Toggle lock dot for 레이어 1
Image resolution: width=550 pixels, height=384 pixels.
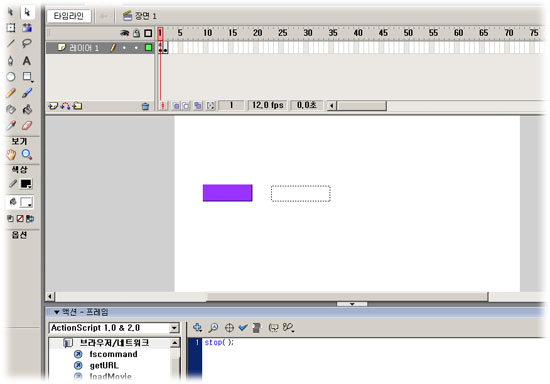136,48
